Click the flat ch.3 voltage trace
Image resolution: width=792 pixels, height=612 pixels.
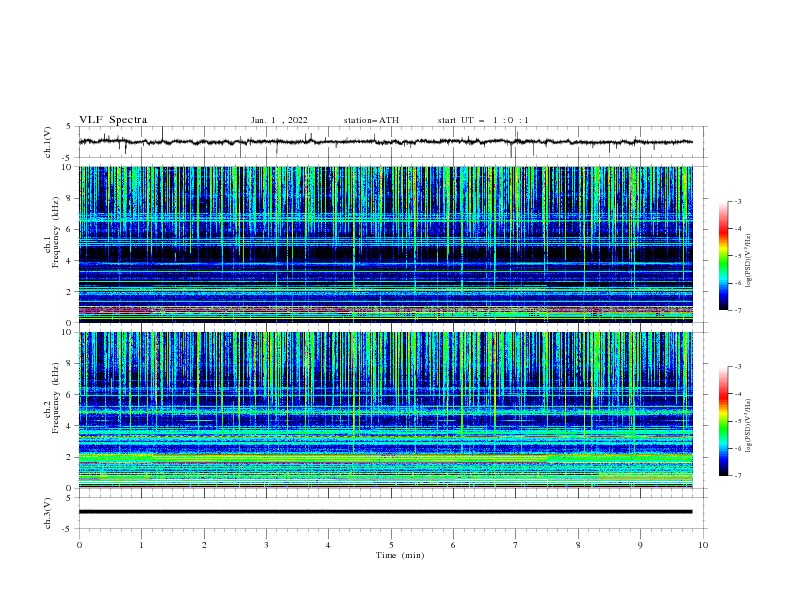pyautogui.click(x=385, y=512)
